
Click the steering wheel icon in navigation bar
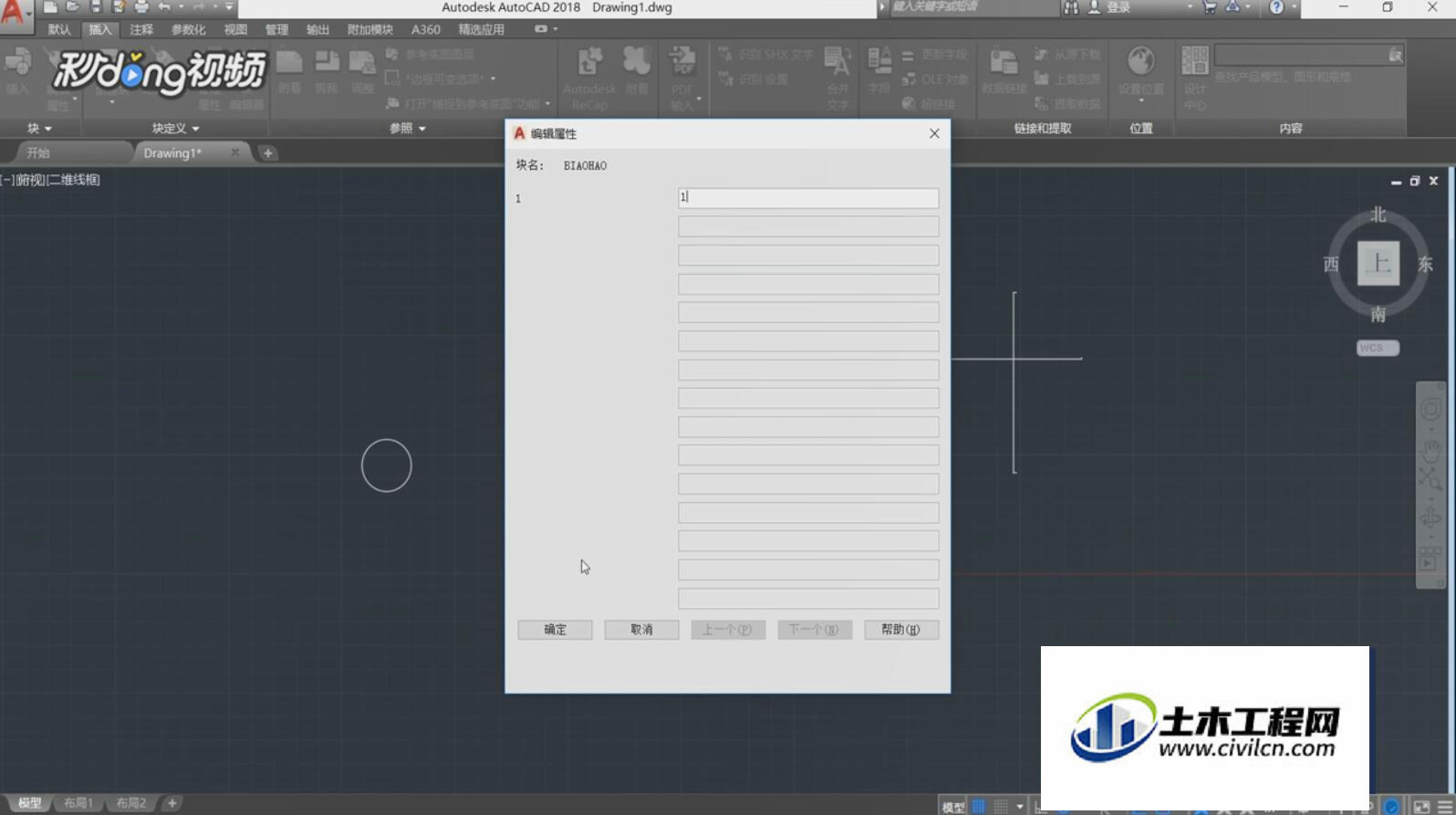pos(1430,409)
